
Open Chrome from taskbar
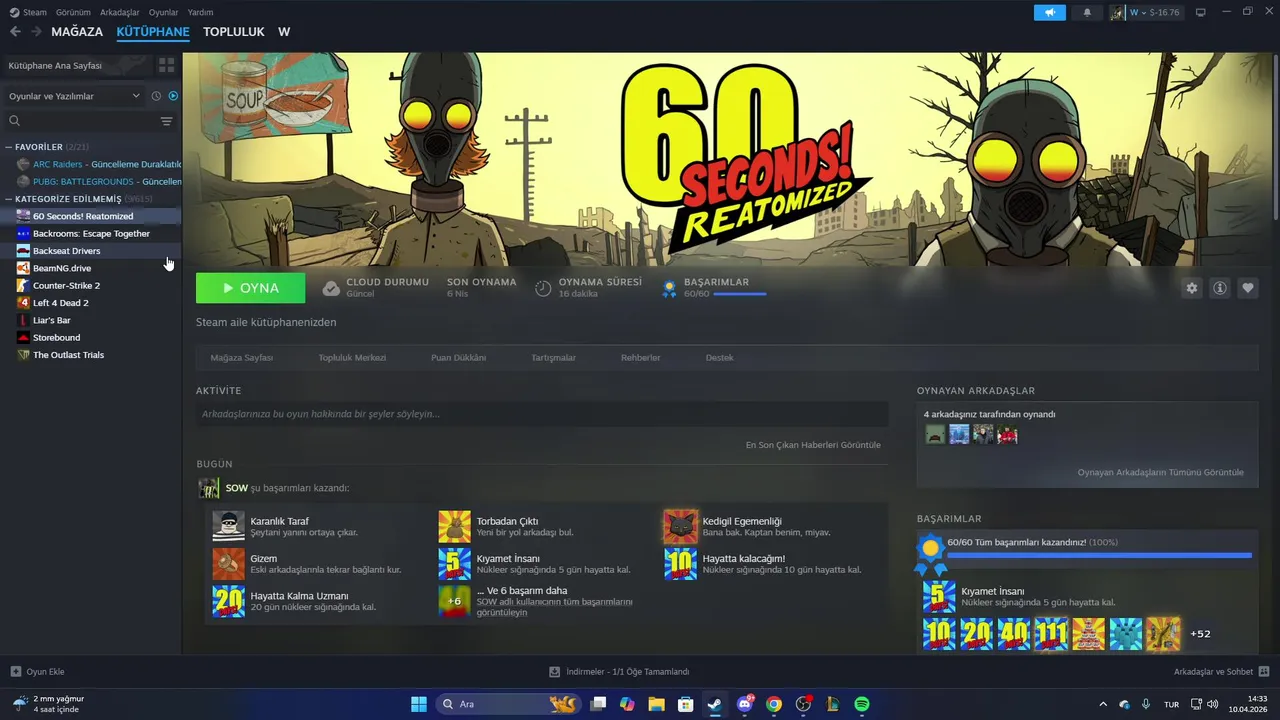coord(774,704)
